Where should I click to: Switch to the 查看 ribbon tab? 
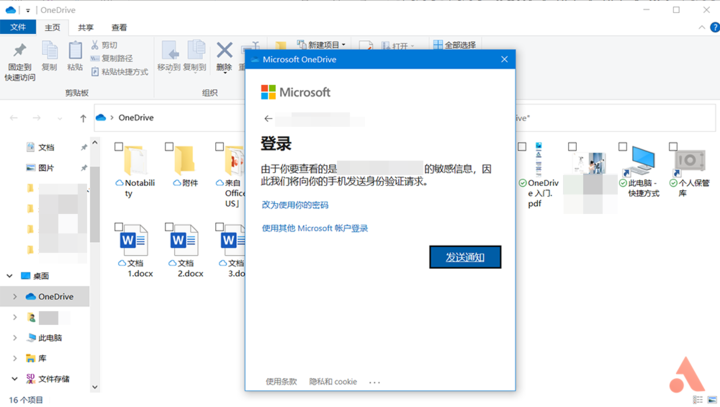(119, 28)
